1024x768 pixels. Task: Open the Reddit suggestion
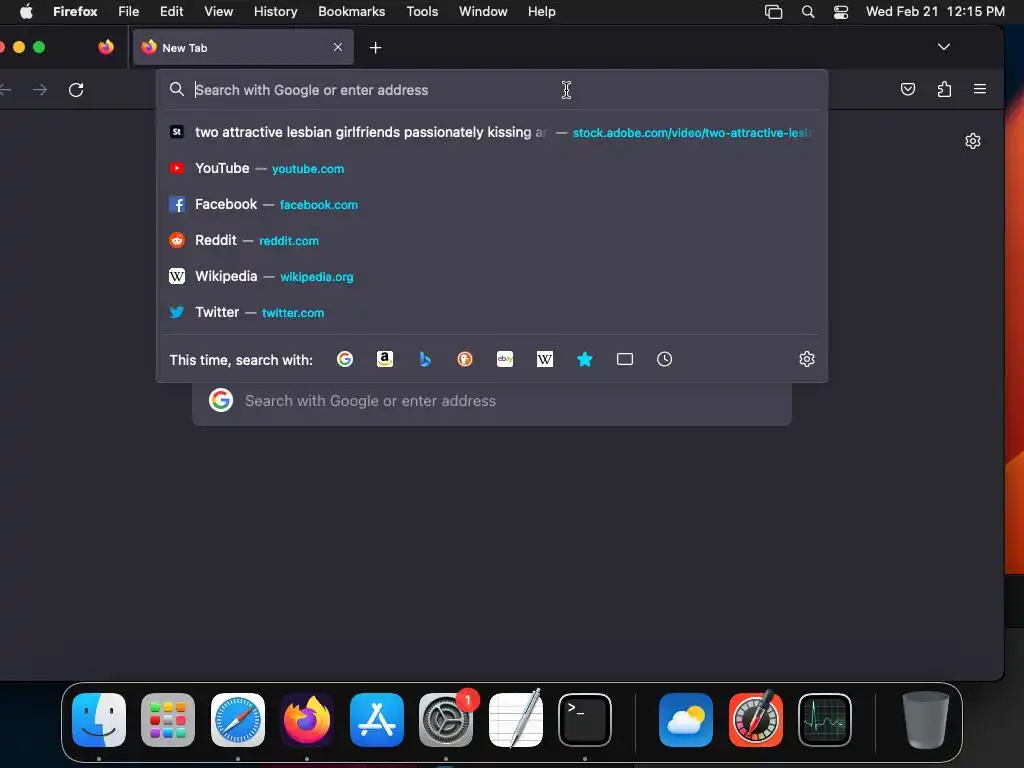click(492, 240)
